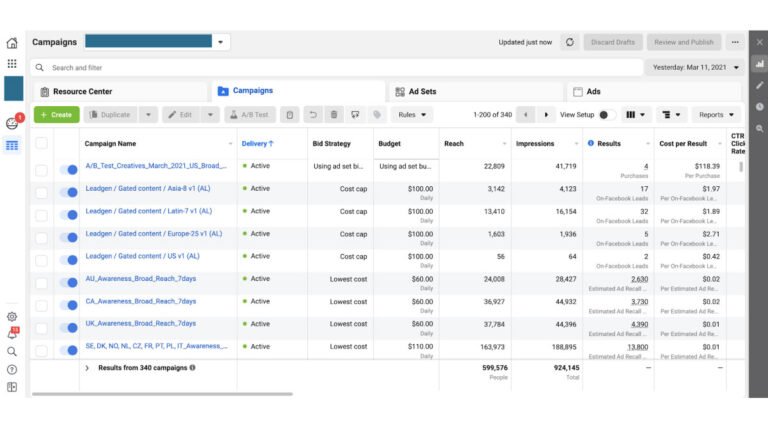768x428 pixels.
Task: Open notifications bell in left sidebar
Action: pos(12,333)
